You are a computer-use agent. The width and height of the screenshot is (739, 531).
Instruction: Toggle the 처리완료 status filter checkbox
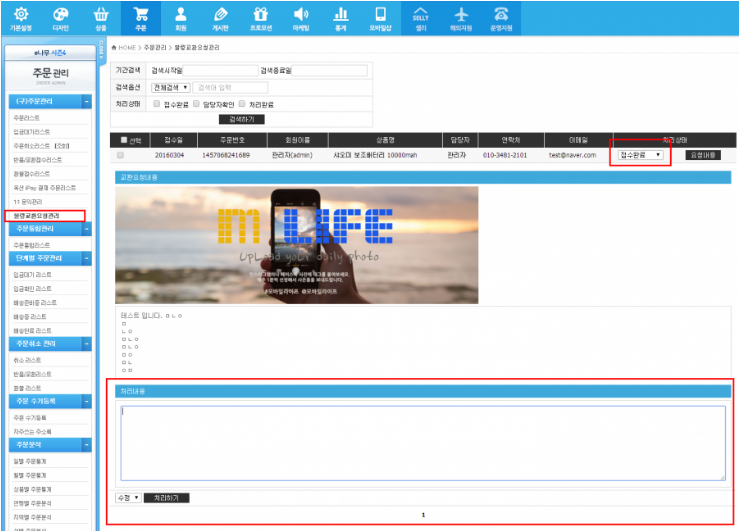tap(240, 103)
